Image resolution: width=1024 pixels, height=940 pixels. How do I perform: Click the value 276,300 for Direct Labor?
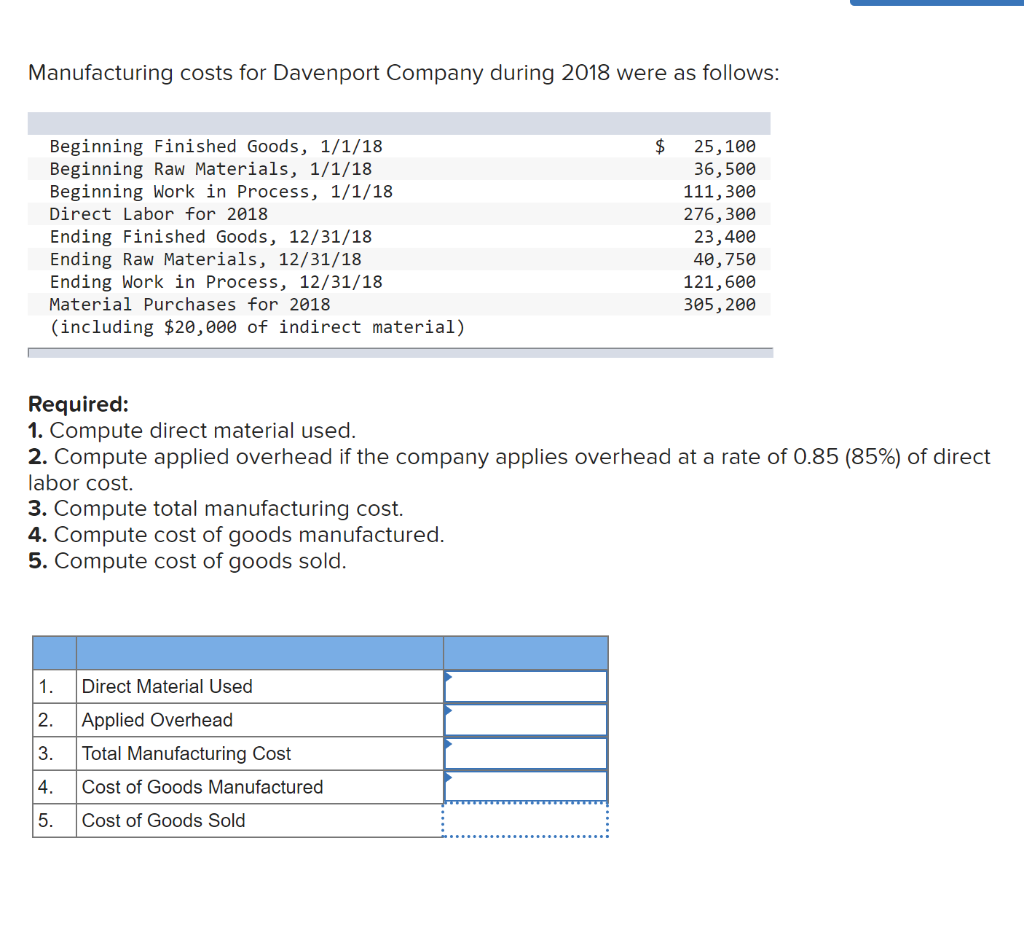coord(719,214)
